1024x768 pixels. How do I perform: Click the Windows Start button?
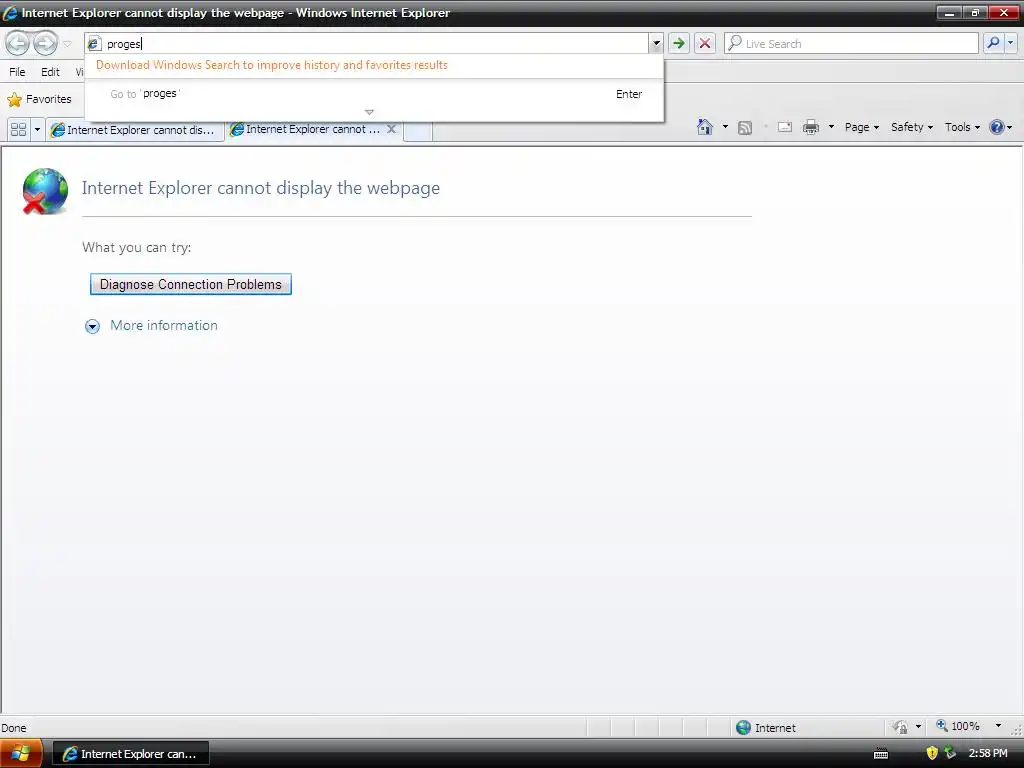pyautogui.click(x=21, y=754)
